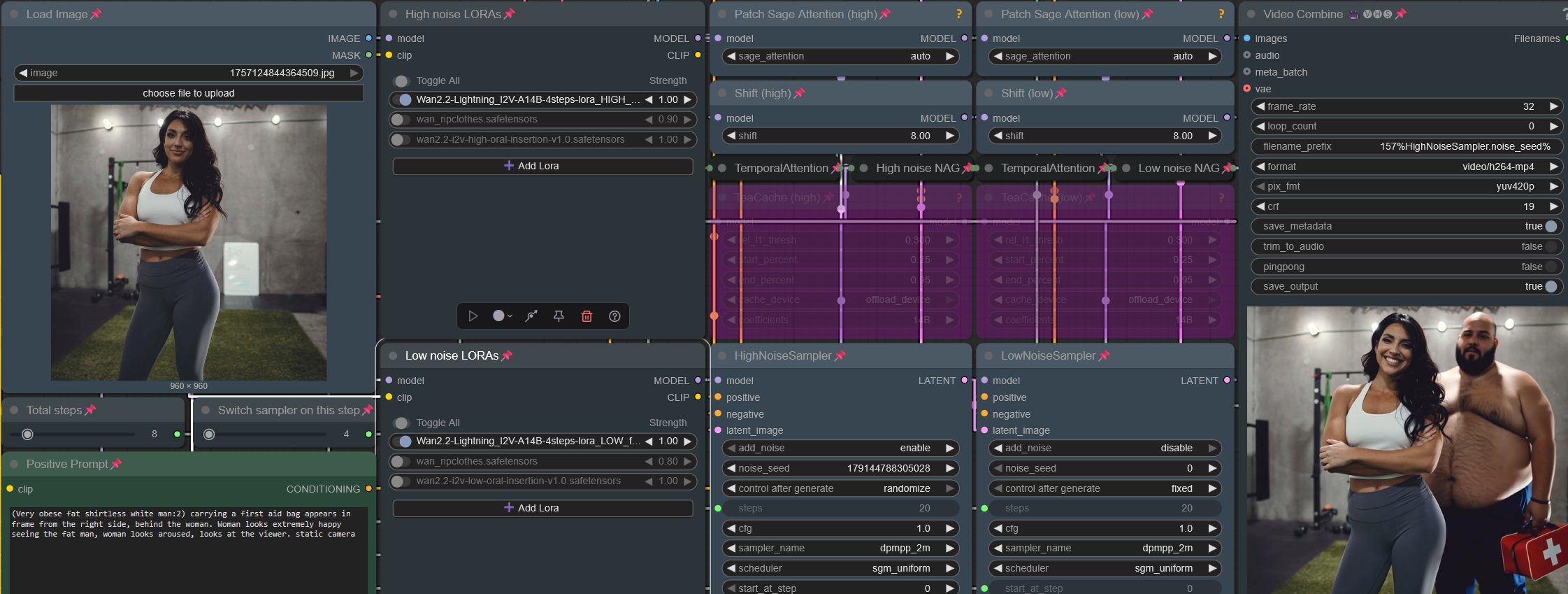This screenshot has width=1568, height=594.
Task: Toggle the wan_ripclothes LoRA in High noise LORAs
Action: coord(401,120)
